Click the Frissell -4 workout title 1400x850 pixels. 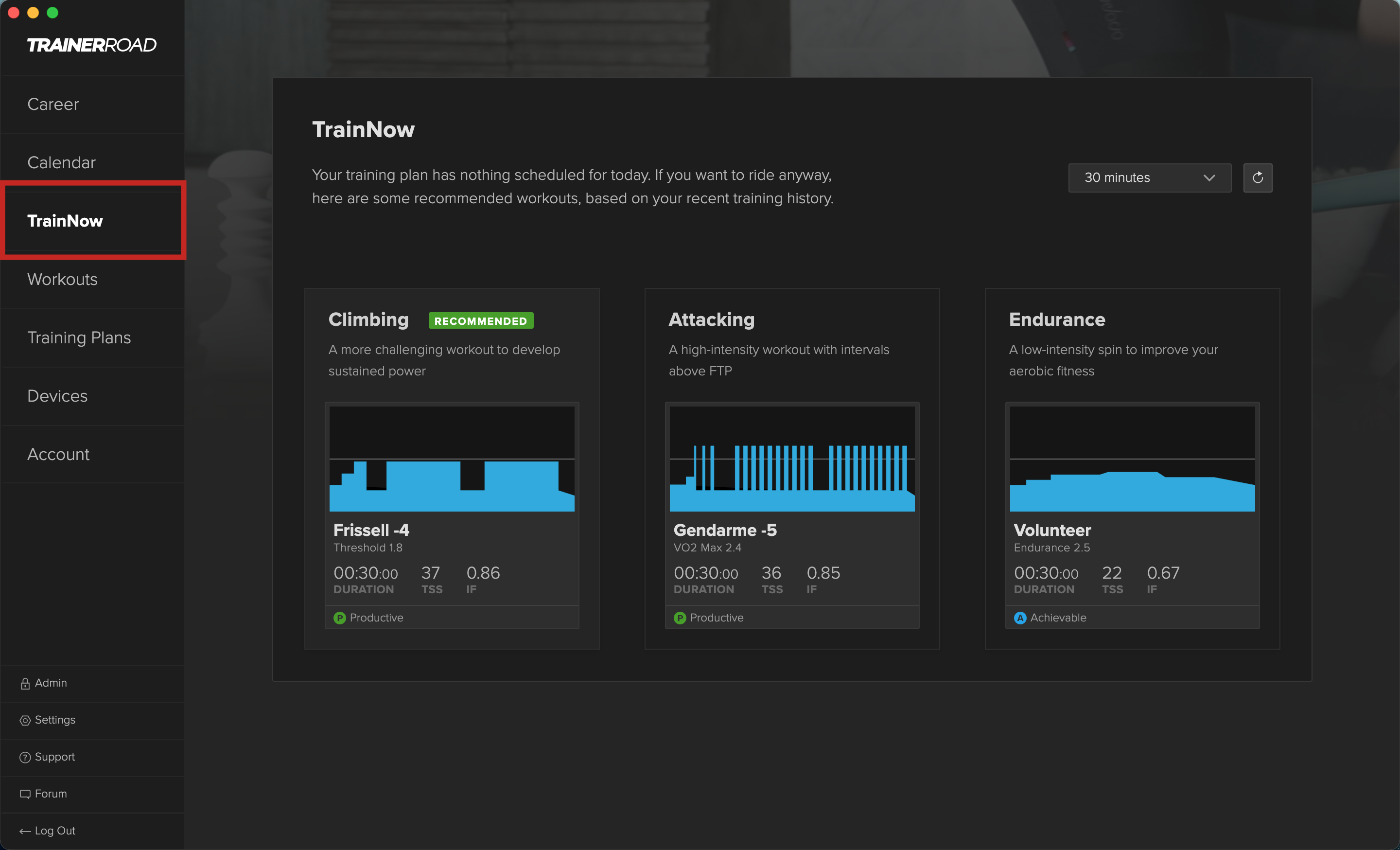pos(371,530)
